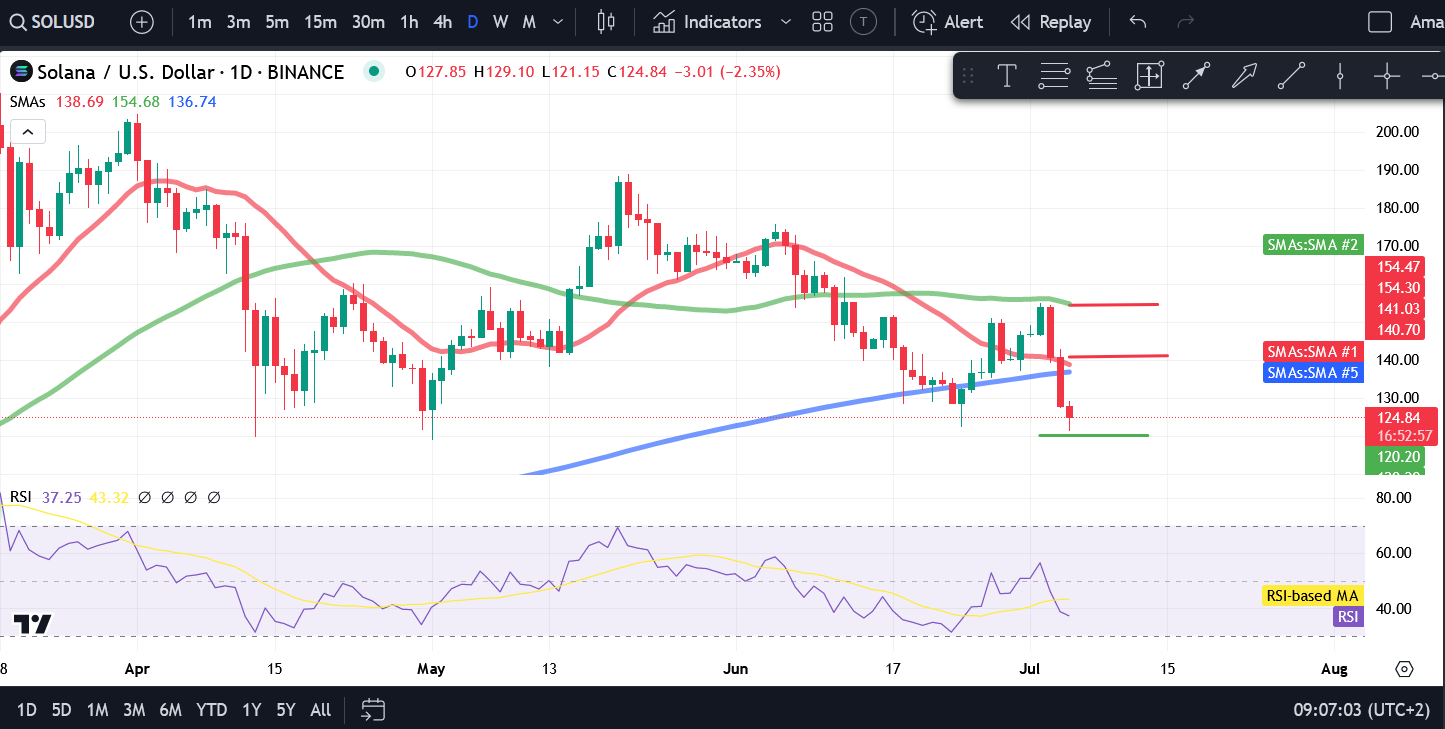Grab the drawing toolbar drag handle

967,75
